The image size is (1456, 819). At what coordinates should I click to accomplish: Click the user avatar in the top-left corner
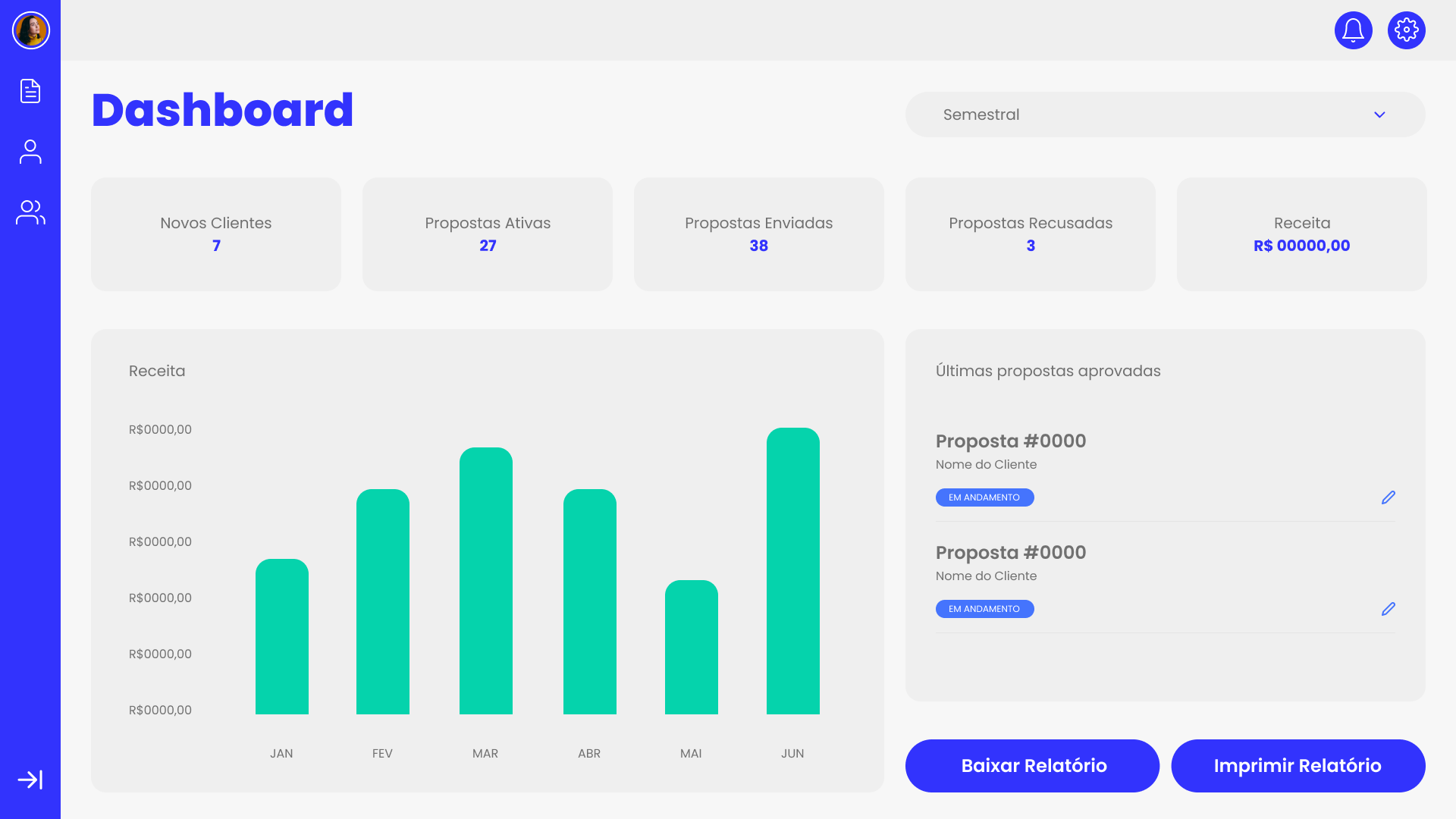(x=30, y=30)
